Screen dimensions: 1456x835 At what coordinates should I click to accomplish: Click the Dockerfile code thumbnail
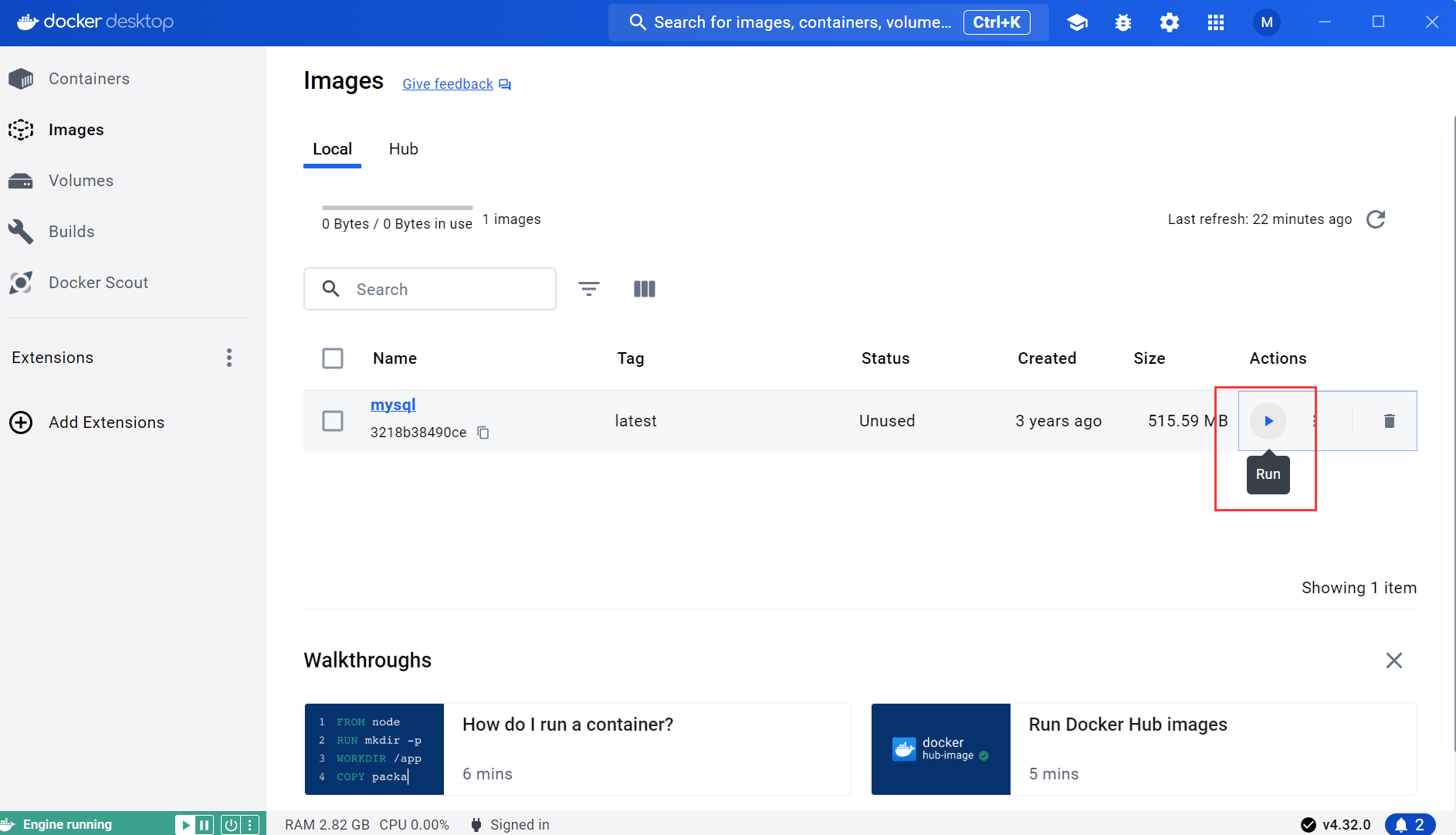coord(374,749)
